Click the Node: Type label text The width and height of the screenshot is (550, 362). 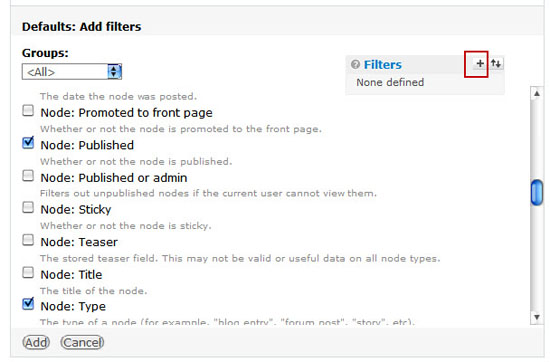tap(73, 307)
